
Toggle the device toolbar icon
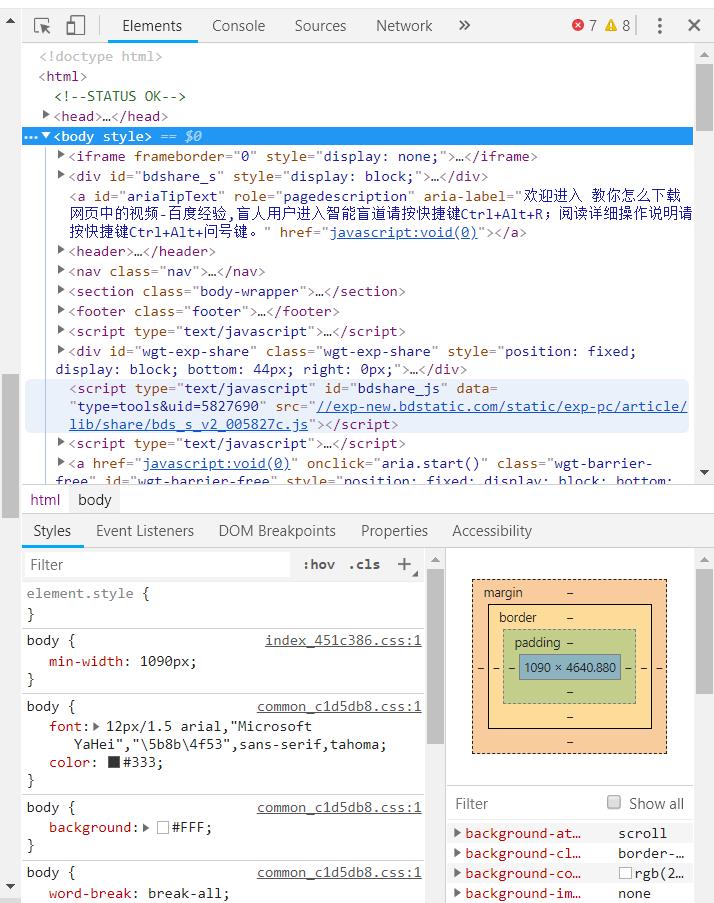(75, 26)
